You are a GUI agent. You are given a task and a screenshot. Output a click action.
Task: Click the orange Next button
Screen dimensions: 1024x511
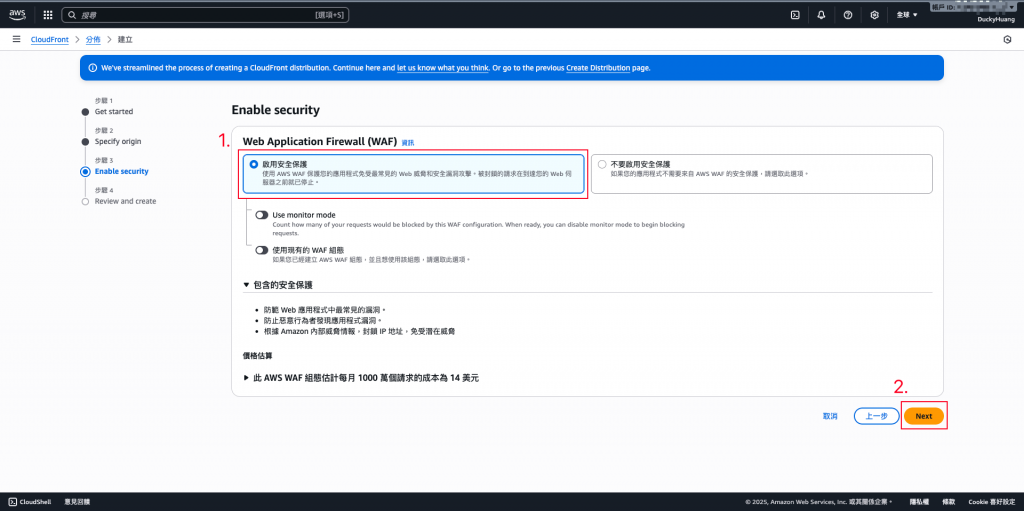924,416
